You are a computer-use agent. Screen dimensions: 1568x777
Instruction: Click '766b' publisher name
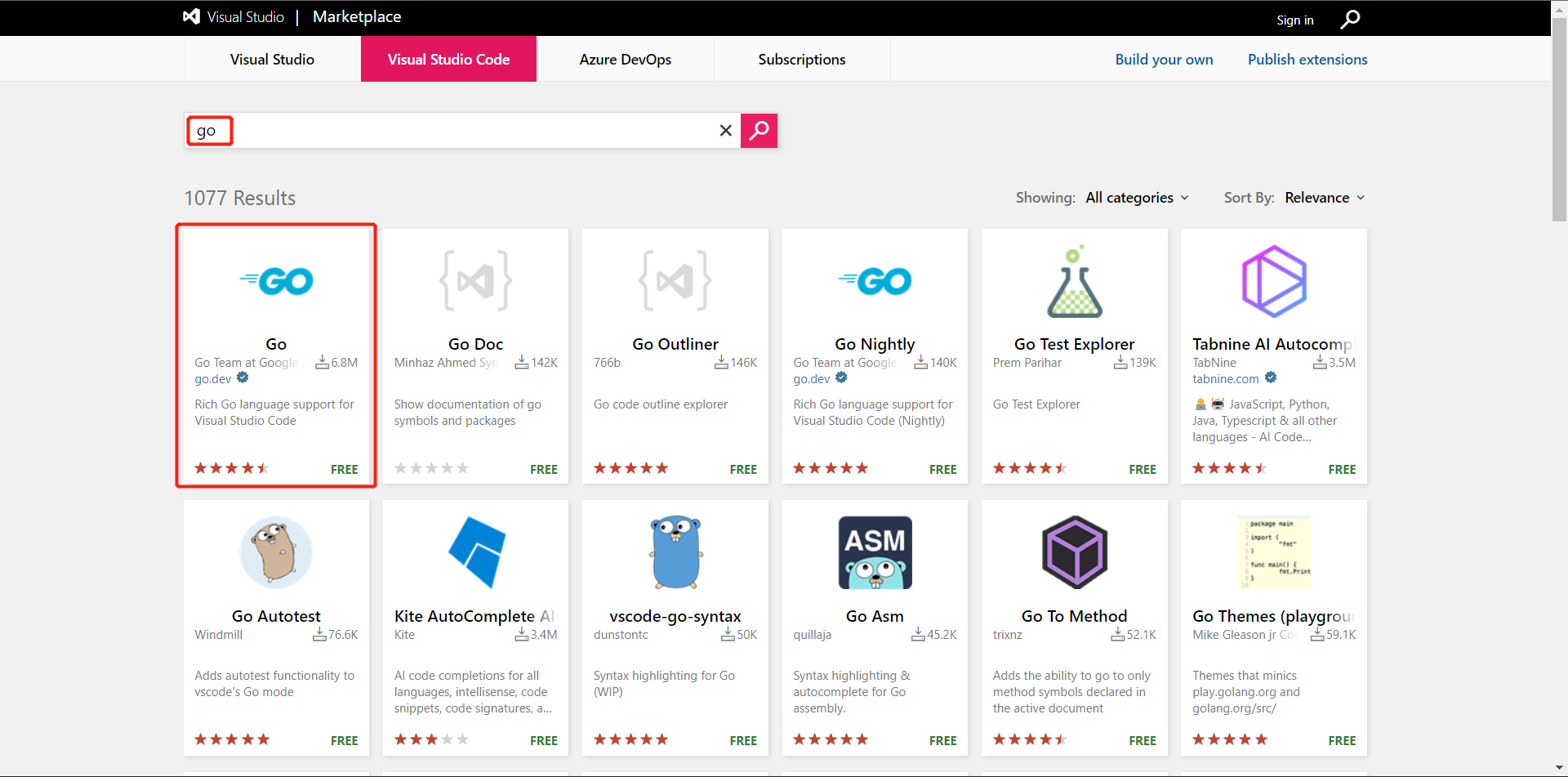coord(607,363)
